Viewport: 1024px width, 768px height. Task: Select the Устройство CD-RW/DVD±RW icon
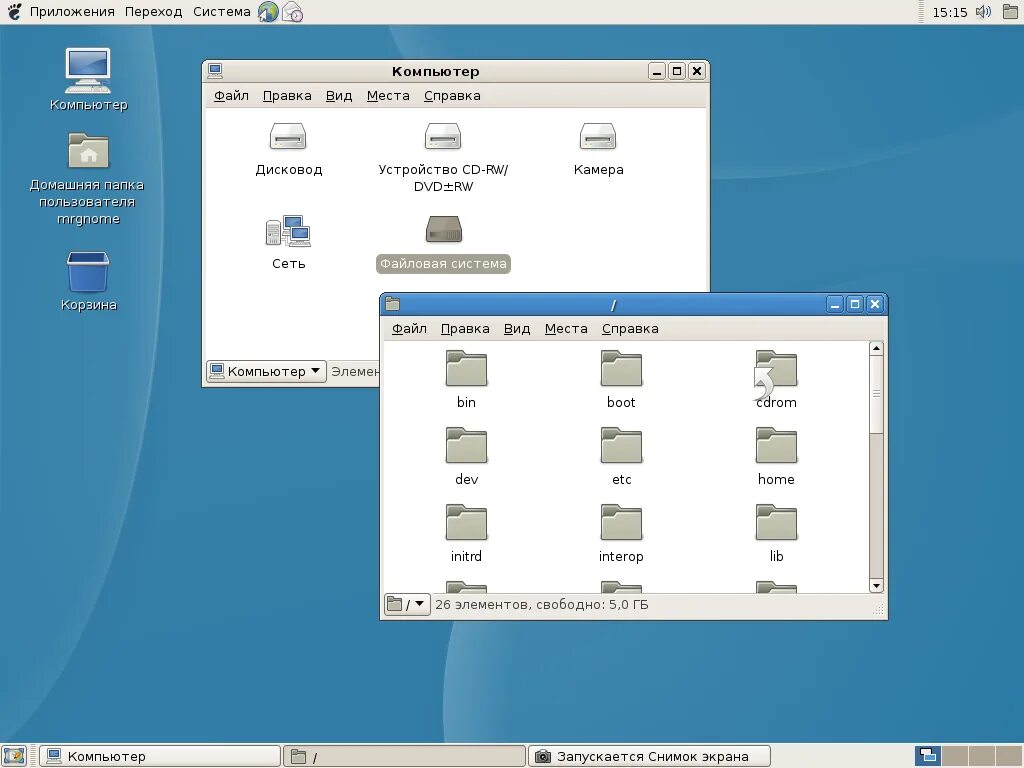click(x=443, y=137)
